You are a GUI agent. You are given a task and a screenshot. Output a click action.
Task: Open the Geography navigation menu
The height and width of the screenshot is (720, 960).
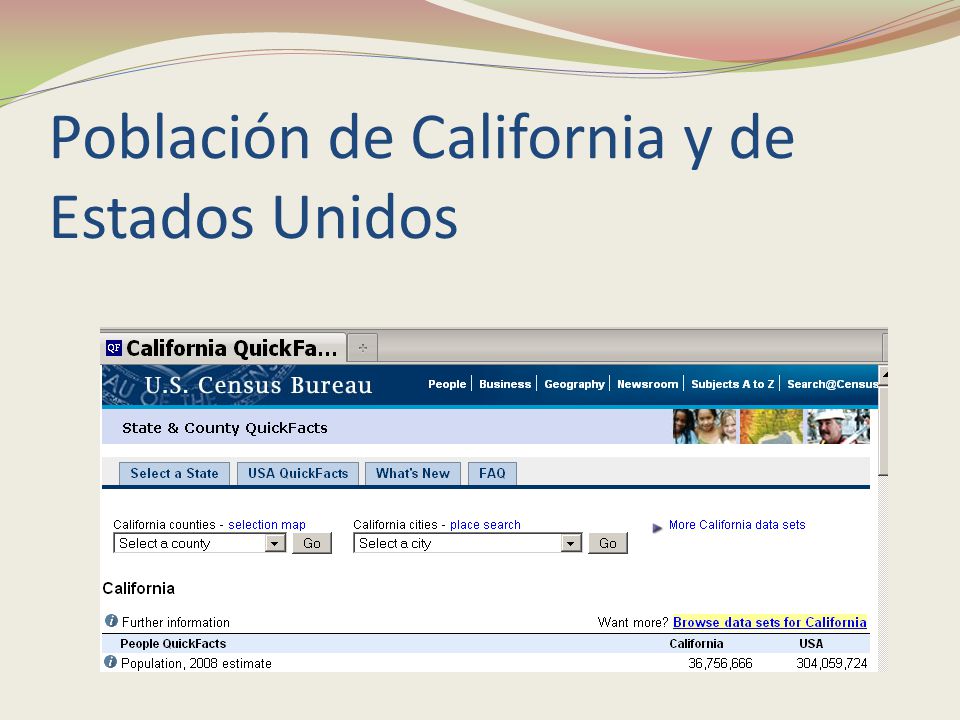coord(574,384)
